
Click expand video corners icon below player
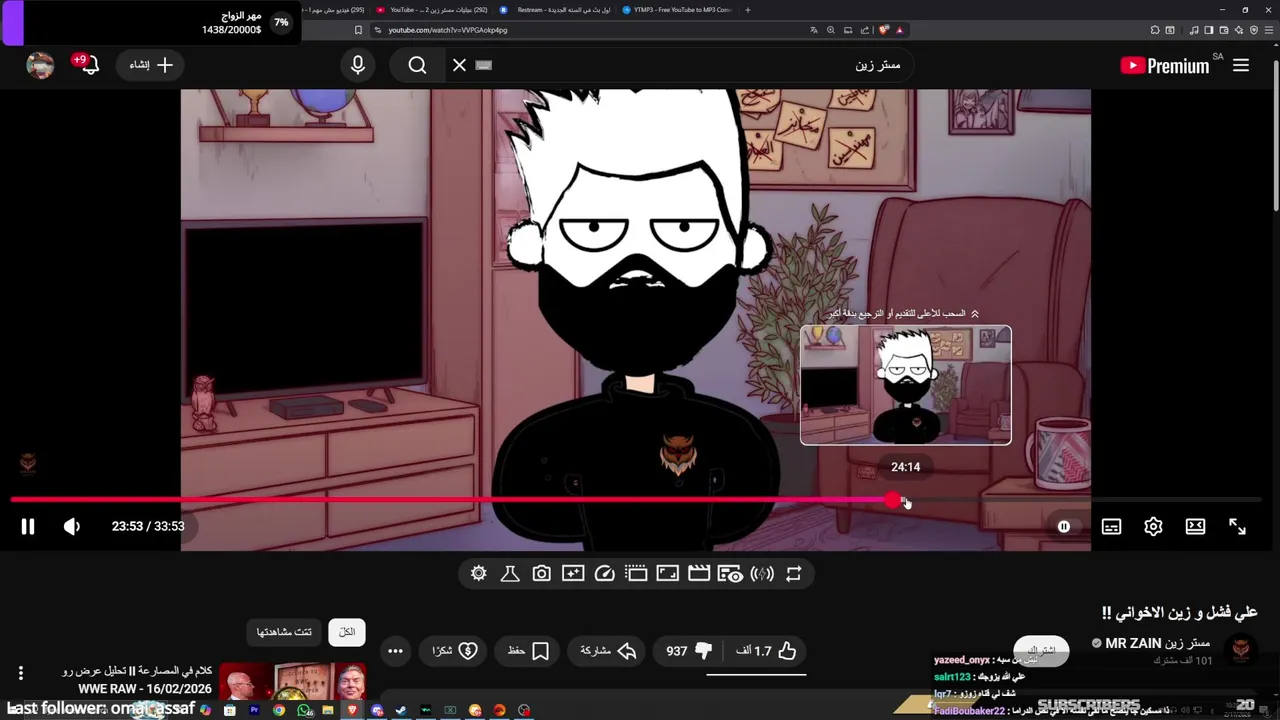pyautogui.click(x=667, y=573)
